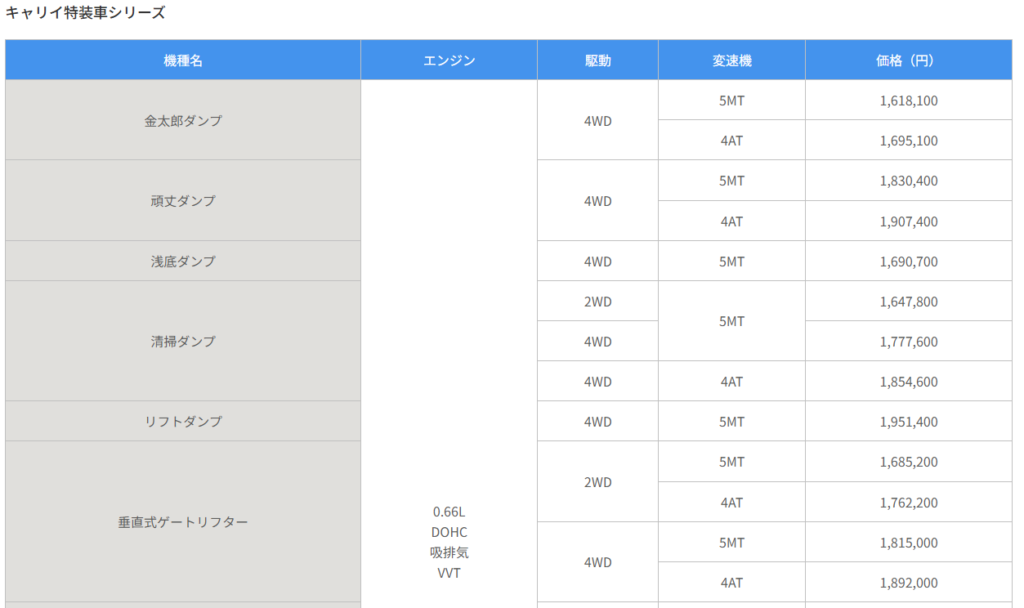
Task: Click the 0.66L DOHC engine spec cell
Action: coord(449,541)
